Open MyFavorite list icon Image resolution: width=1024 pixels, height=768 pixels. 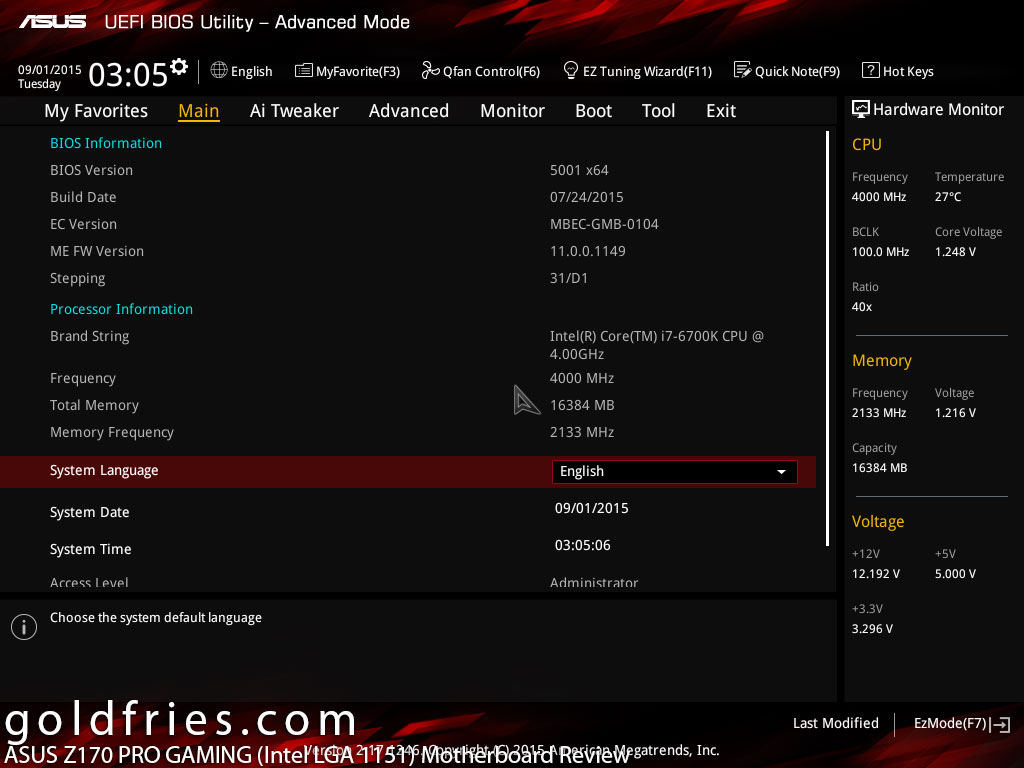(304, 71)
